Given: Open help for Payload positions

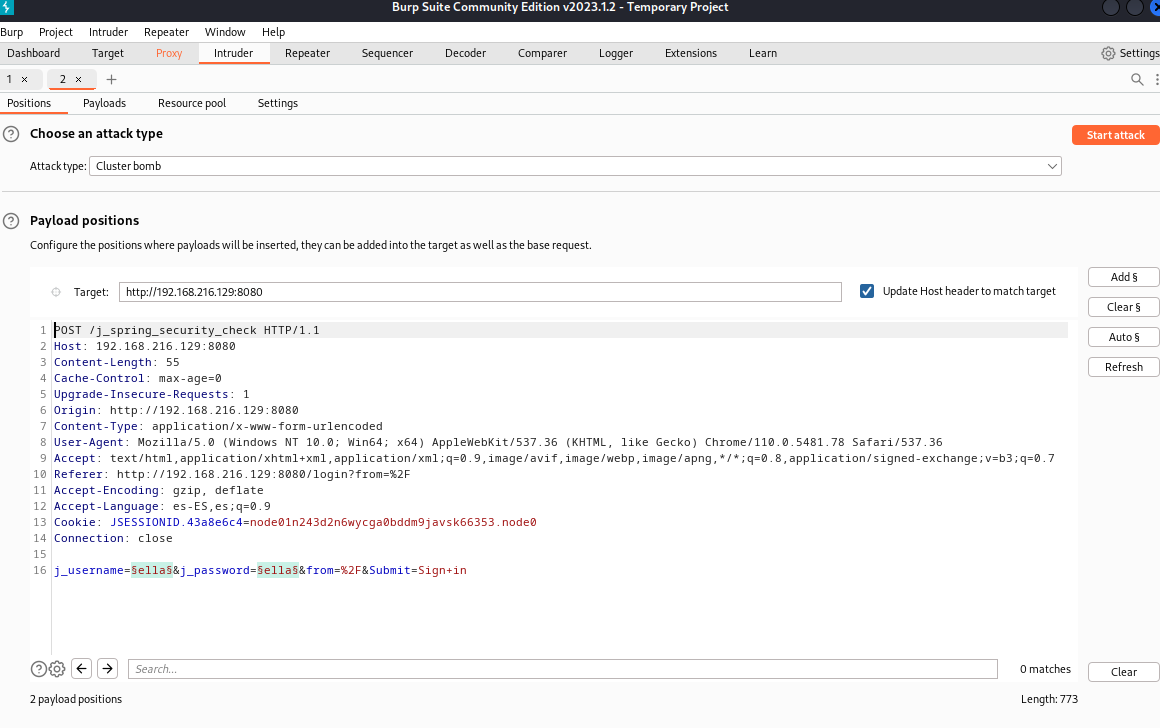Looking at the screenshot, I should click(11, 220).
